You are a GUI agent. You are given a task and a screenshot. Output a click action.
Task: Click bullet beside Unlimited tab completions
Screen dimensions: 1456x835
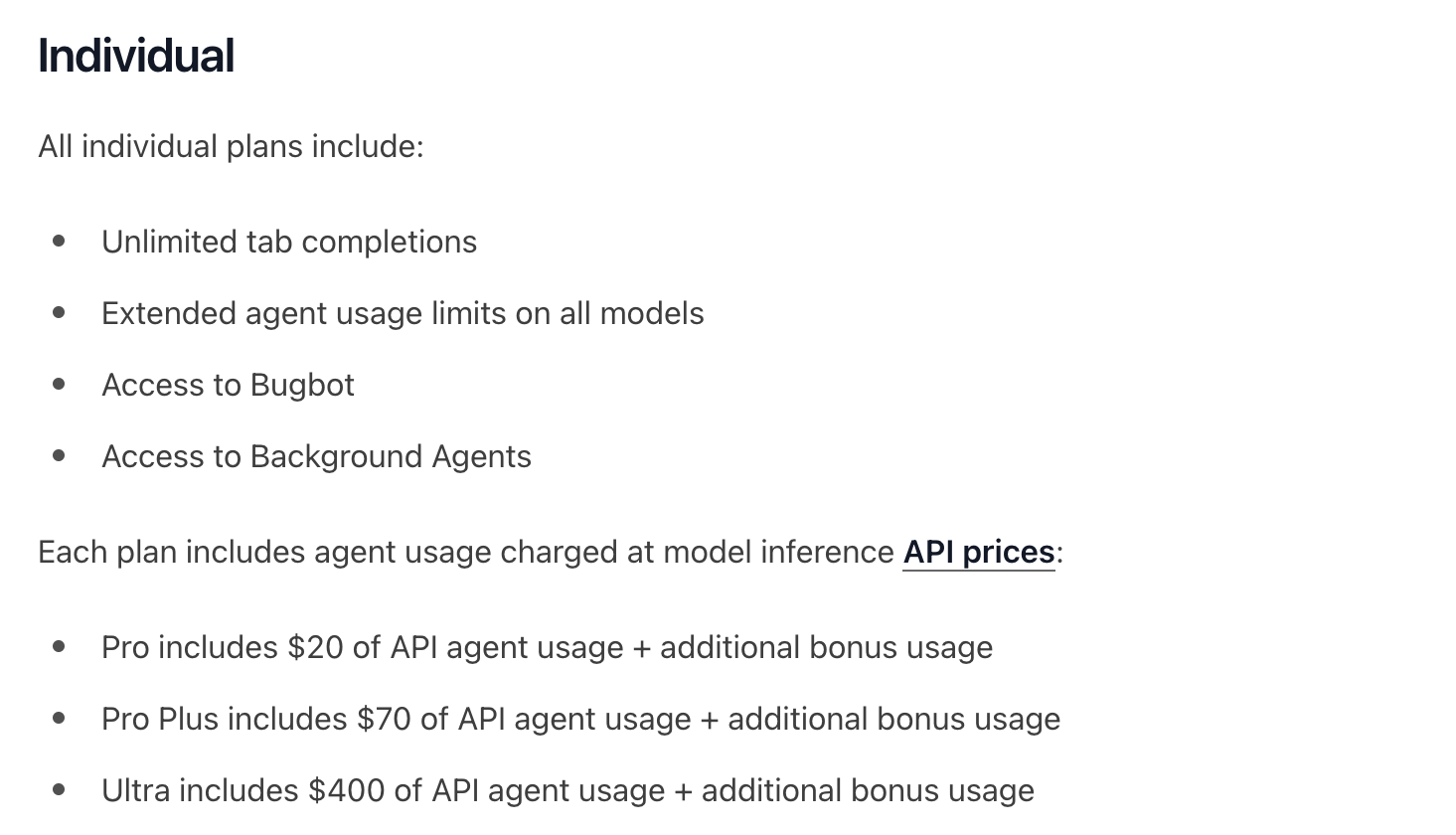click(x=60, y=241)
